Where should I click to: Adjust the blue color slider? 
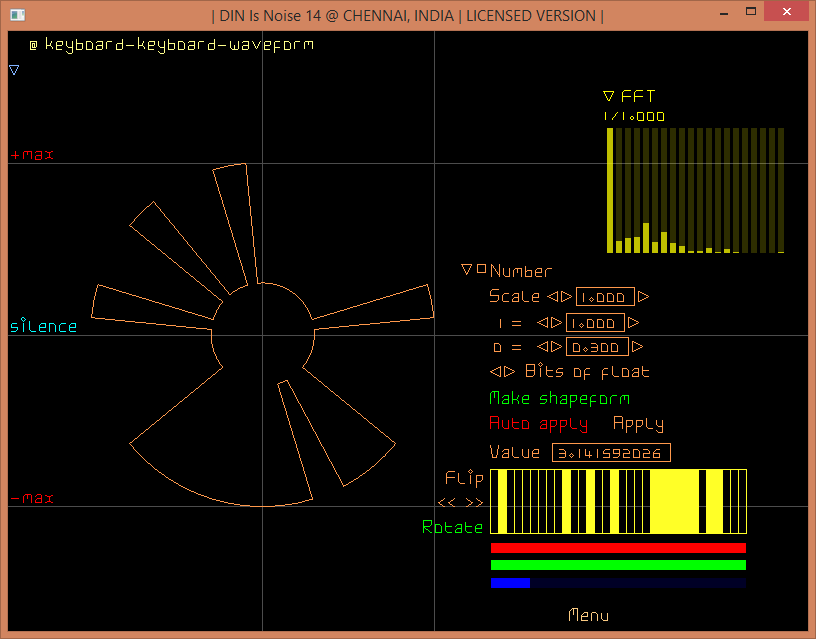(618, 583)
